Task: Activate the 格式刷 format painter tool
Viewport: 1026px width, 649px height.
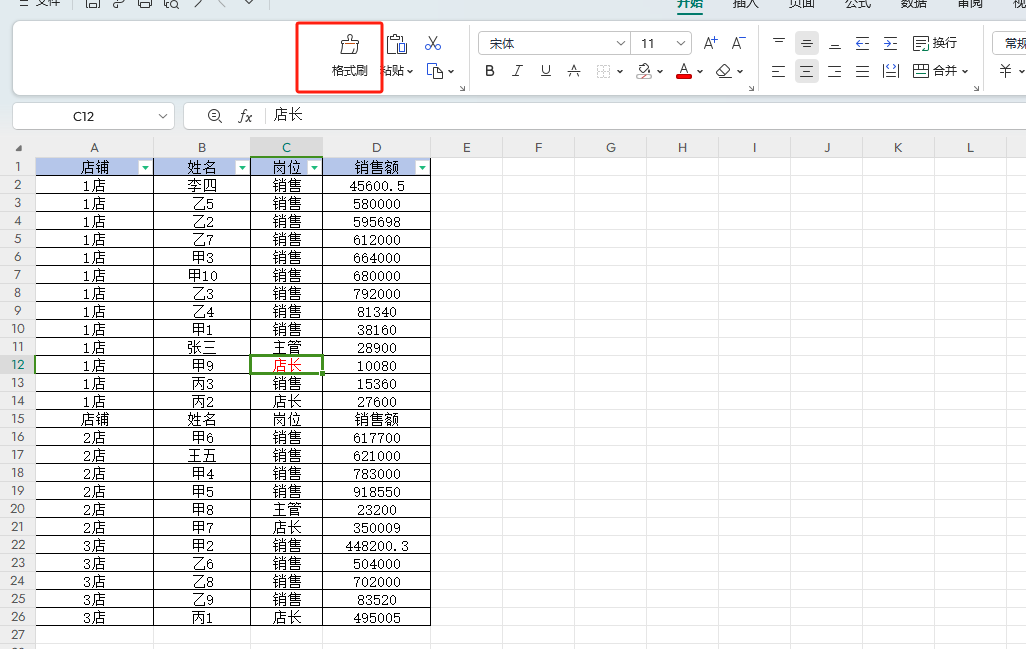Action: (349, 56)
